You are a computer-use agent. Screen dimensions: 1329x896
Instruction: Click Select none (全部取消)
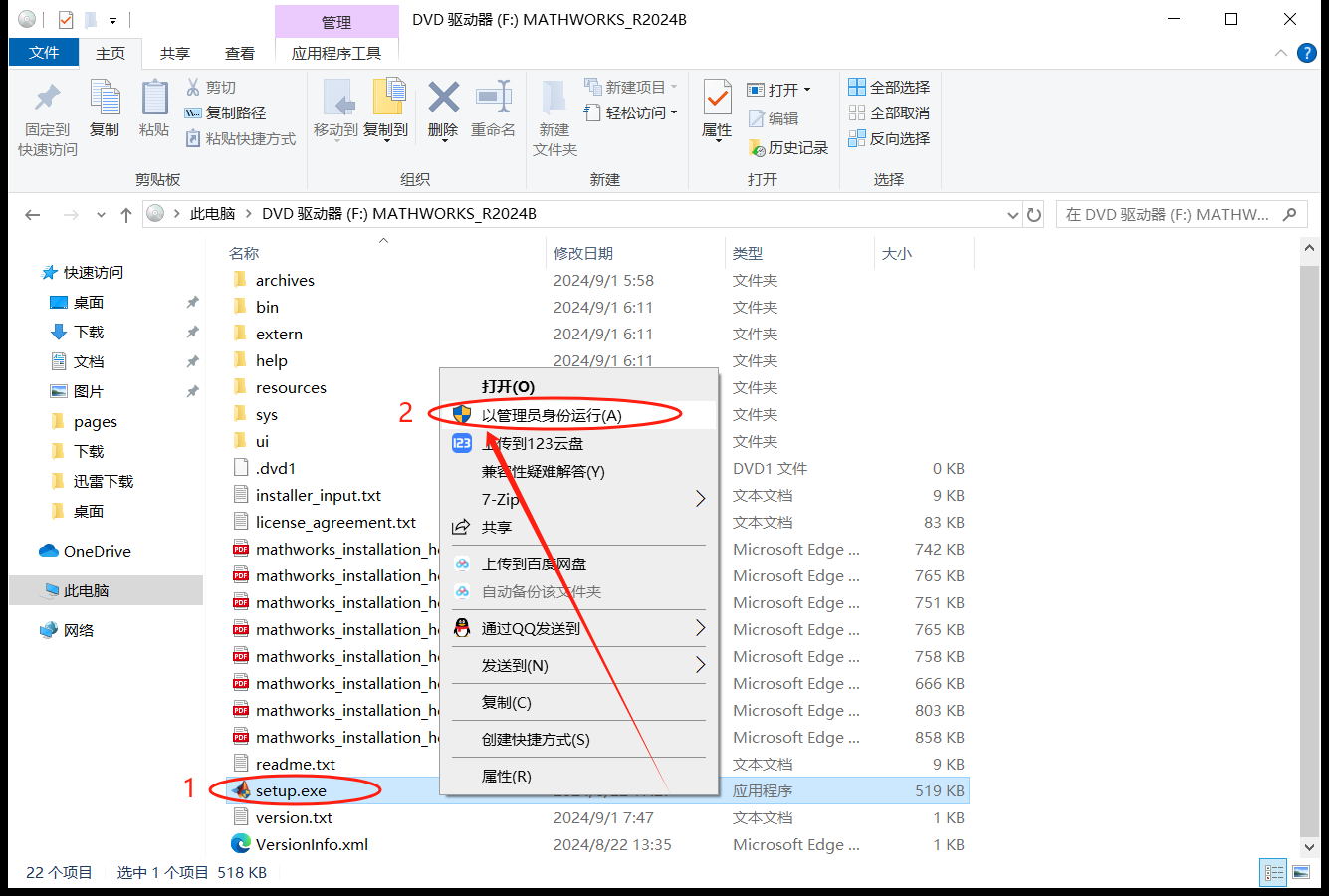pos(889,112)
